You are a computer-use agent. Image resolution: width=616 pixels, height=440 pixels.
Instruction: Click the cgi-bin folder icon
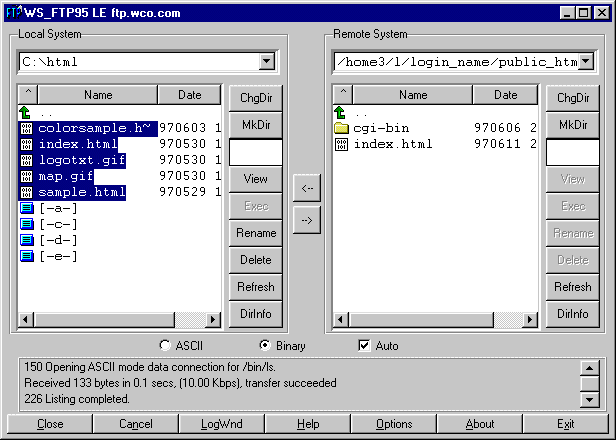341,128
